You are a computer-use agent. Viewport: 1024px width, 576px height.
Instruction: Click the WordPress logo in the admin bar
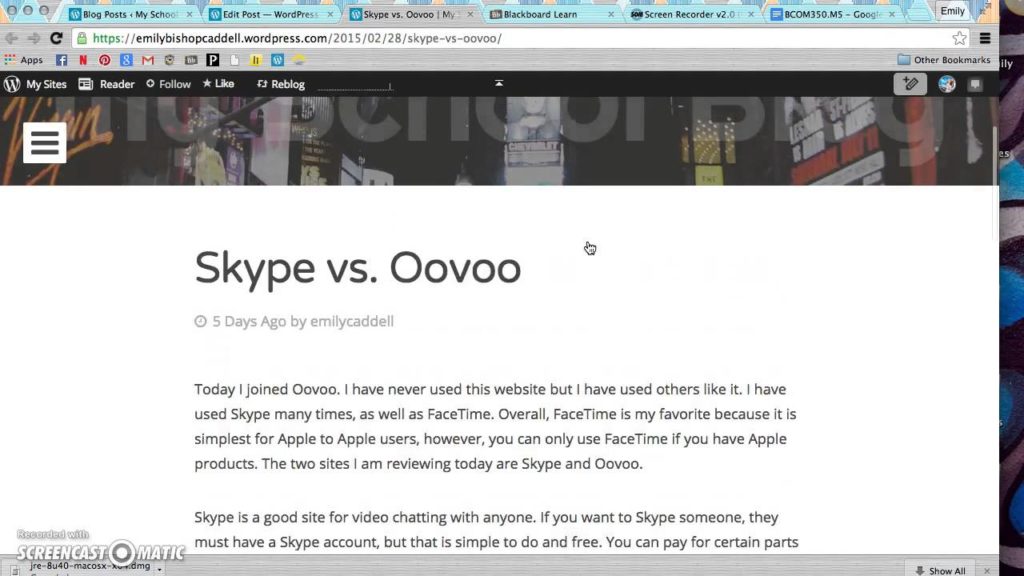pos(12,84)
